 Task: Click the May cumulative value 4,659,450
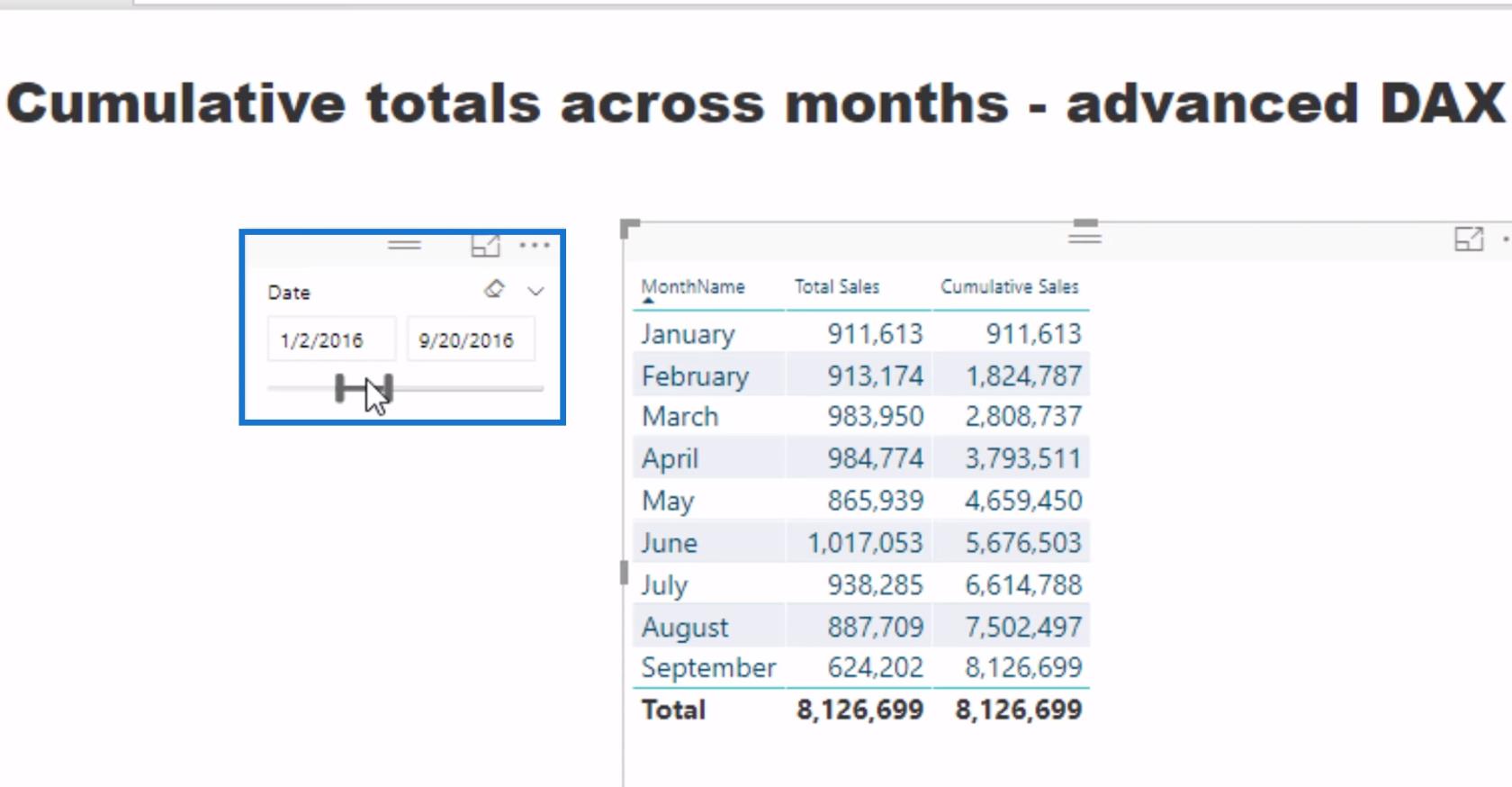coord(1023,500)
